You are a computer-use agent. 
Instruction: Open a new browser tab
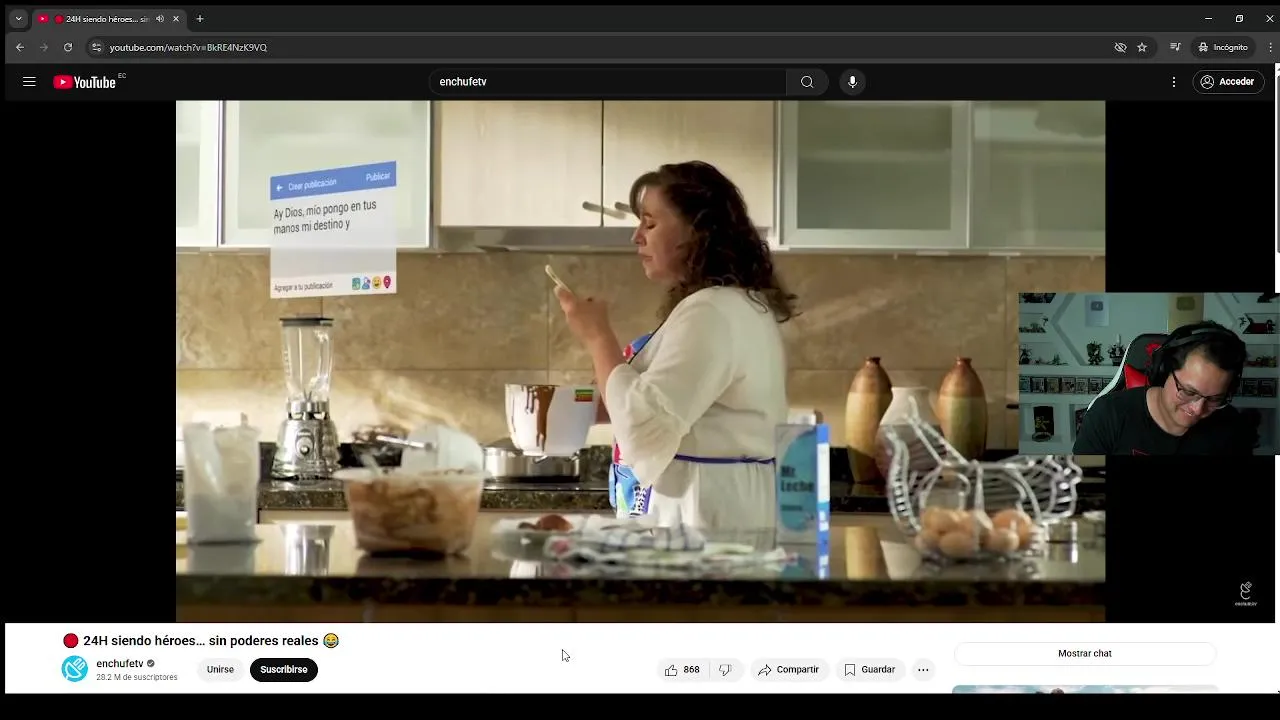point(200,19)
